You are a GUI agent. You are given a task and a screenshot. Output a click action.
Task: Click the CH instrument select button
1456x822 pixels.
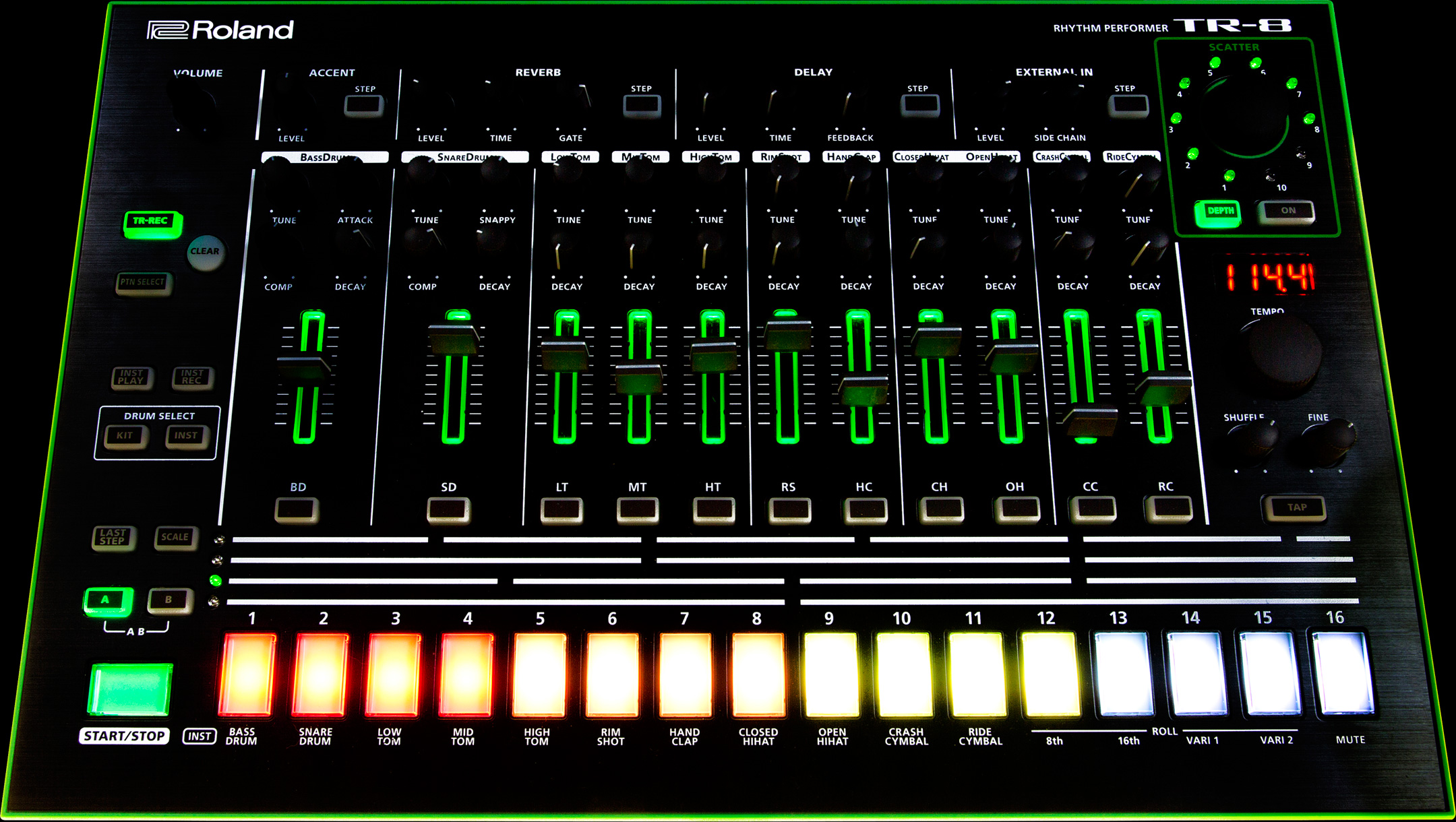[941, 509]
